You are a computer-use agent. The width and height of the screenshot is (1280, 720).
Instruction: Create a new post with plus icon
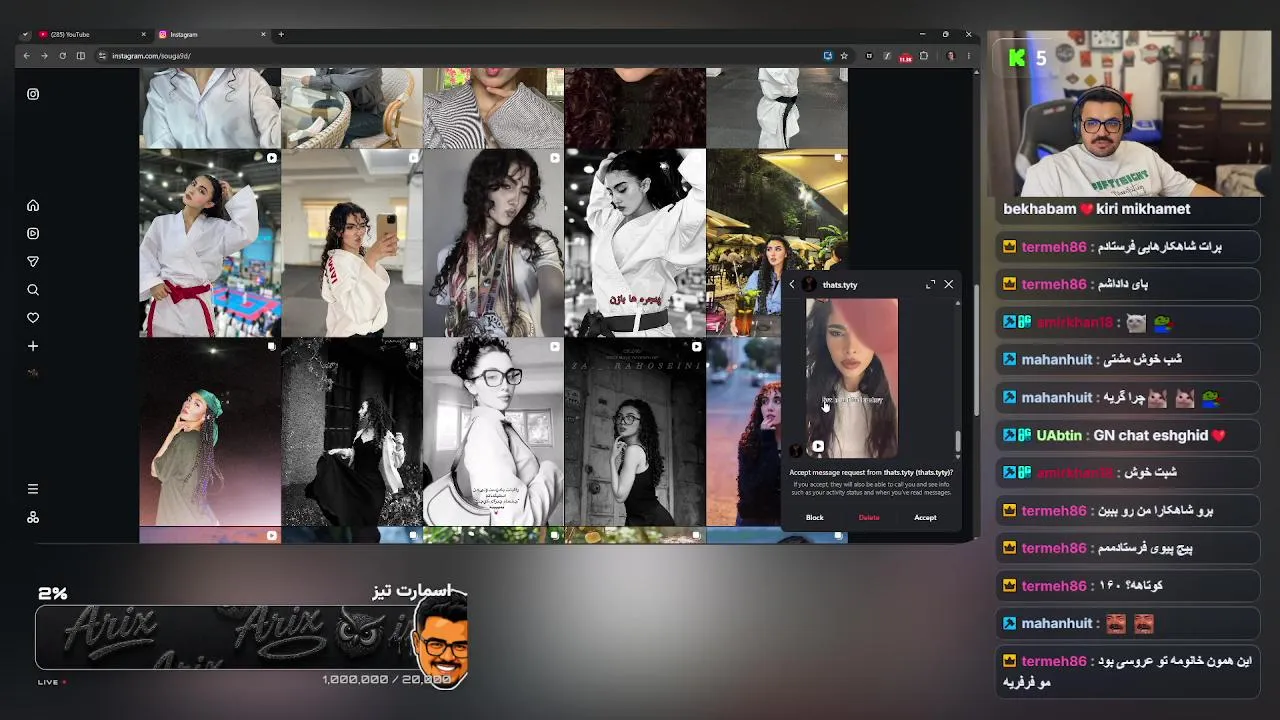(x=33, y=346)
